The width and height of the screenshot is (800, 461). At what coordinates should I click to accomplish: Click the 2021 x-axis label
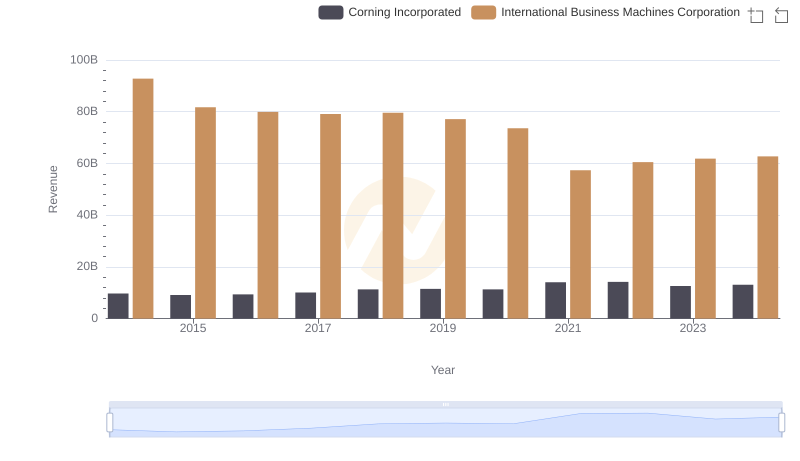(568, 328)
